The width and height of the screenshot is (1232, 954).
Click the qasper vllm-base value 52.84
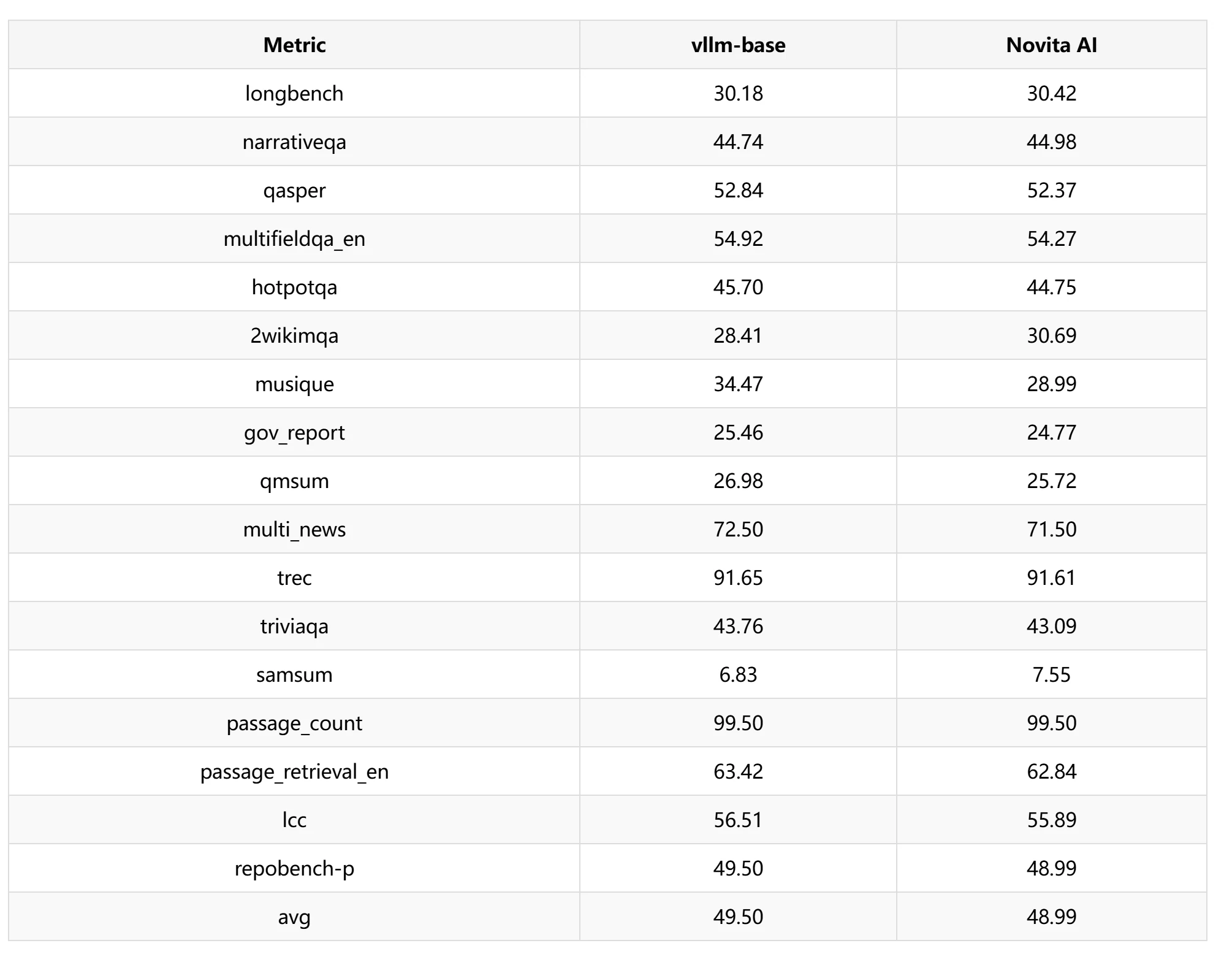click(738, 190)
